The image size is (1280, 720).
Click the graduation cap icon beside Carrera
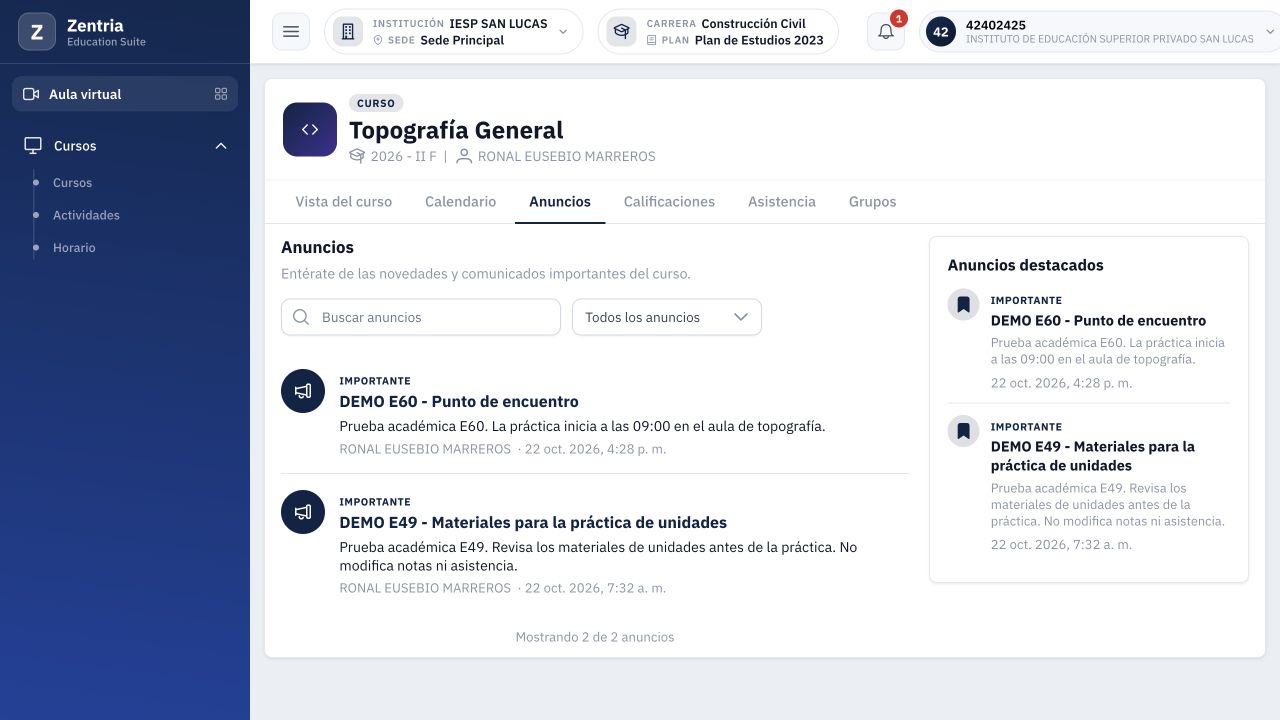[x=622, y=32]
